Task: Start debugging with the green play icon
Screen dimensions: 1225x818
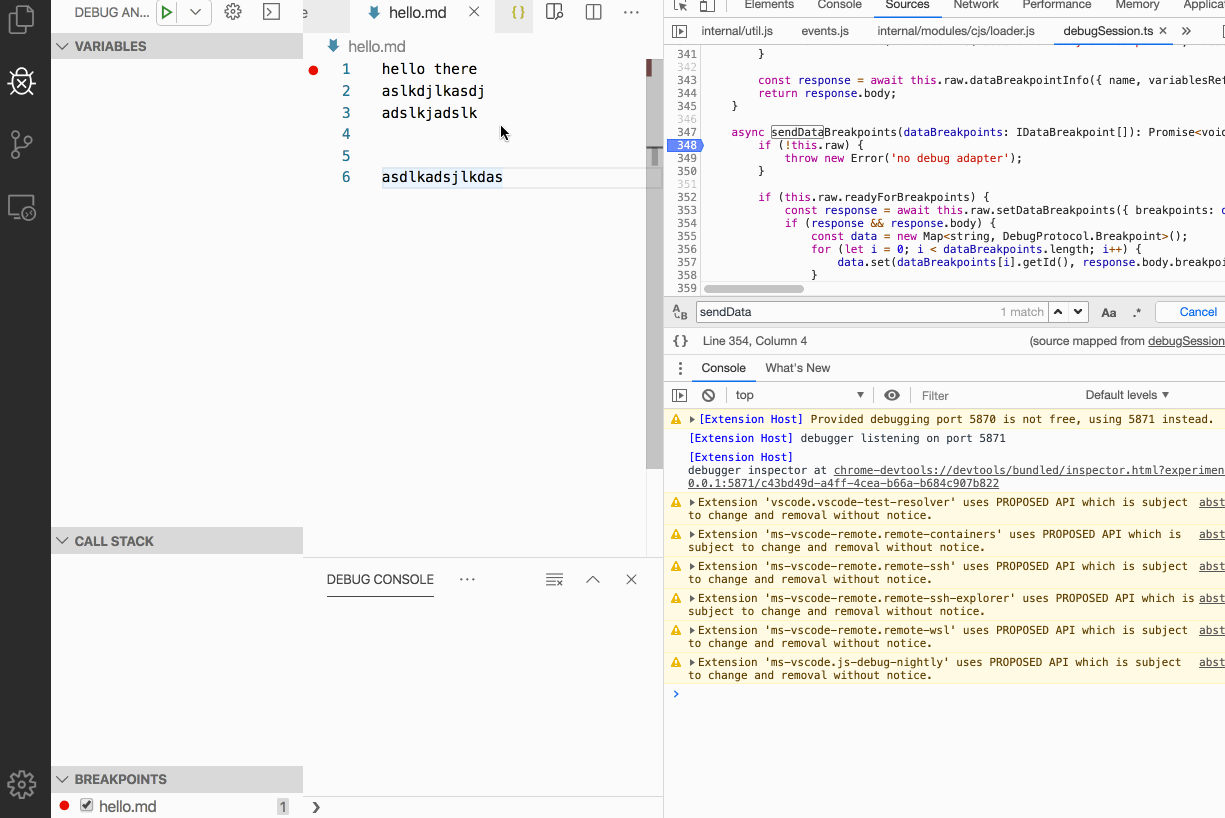Action: [165, 13]
